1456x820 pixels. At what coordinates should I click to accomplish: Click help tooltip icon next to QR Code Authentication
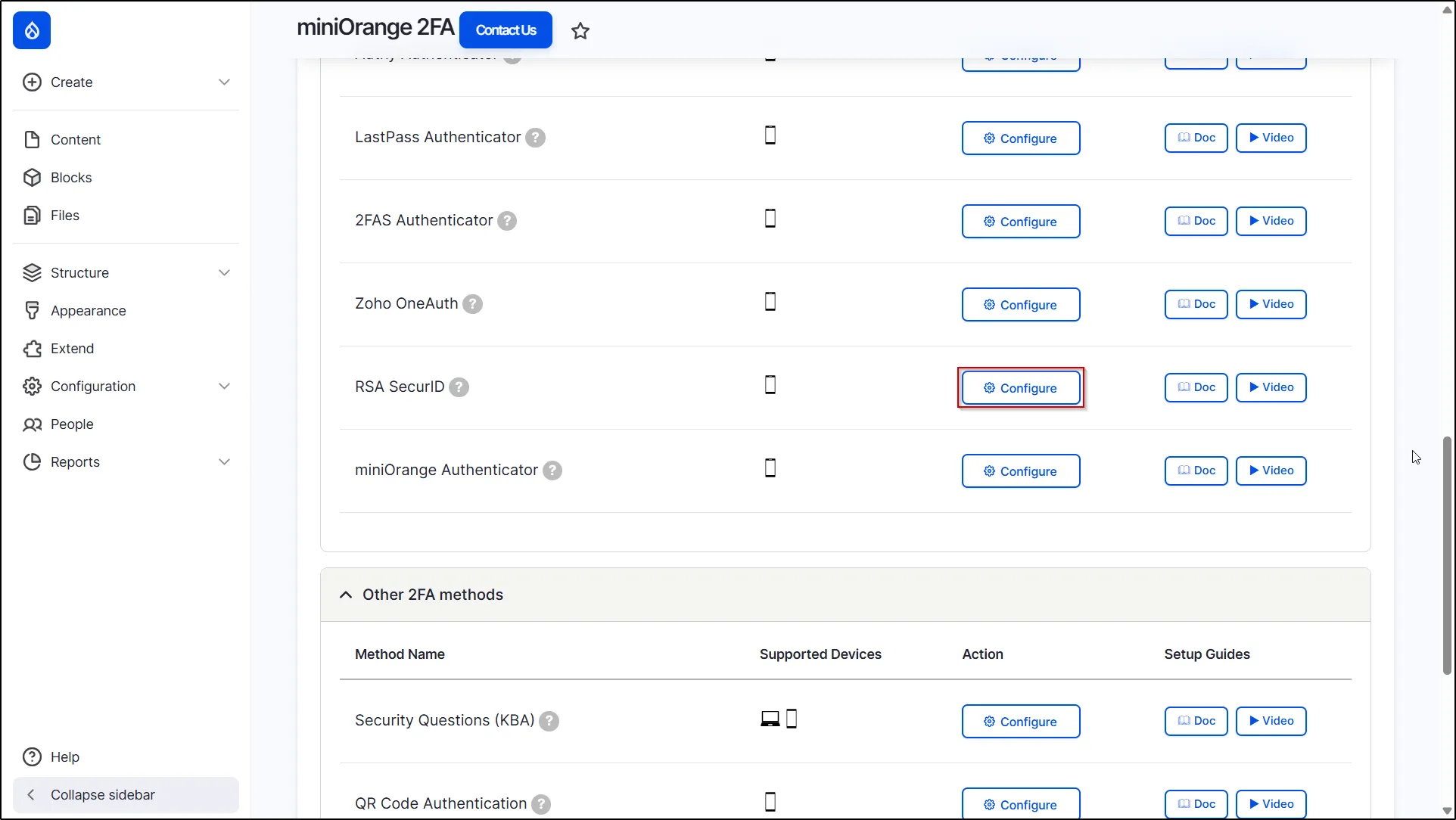[x=541, y=804]
